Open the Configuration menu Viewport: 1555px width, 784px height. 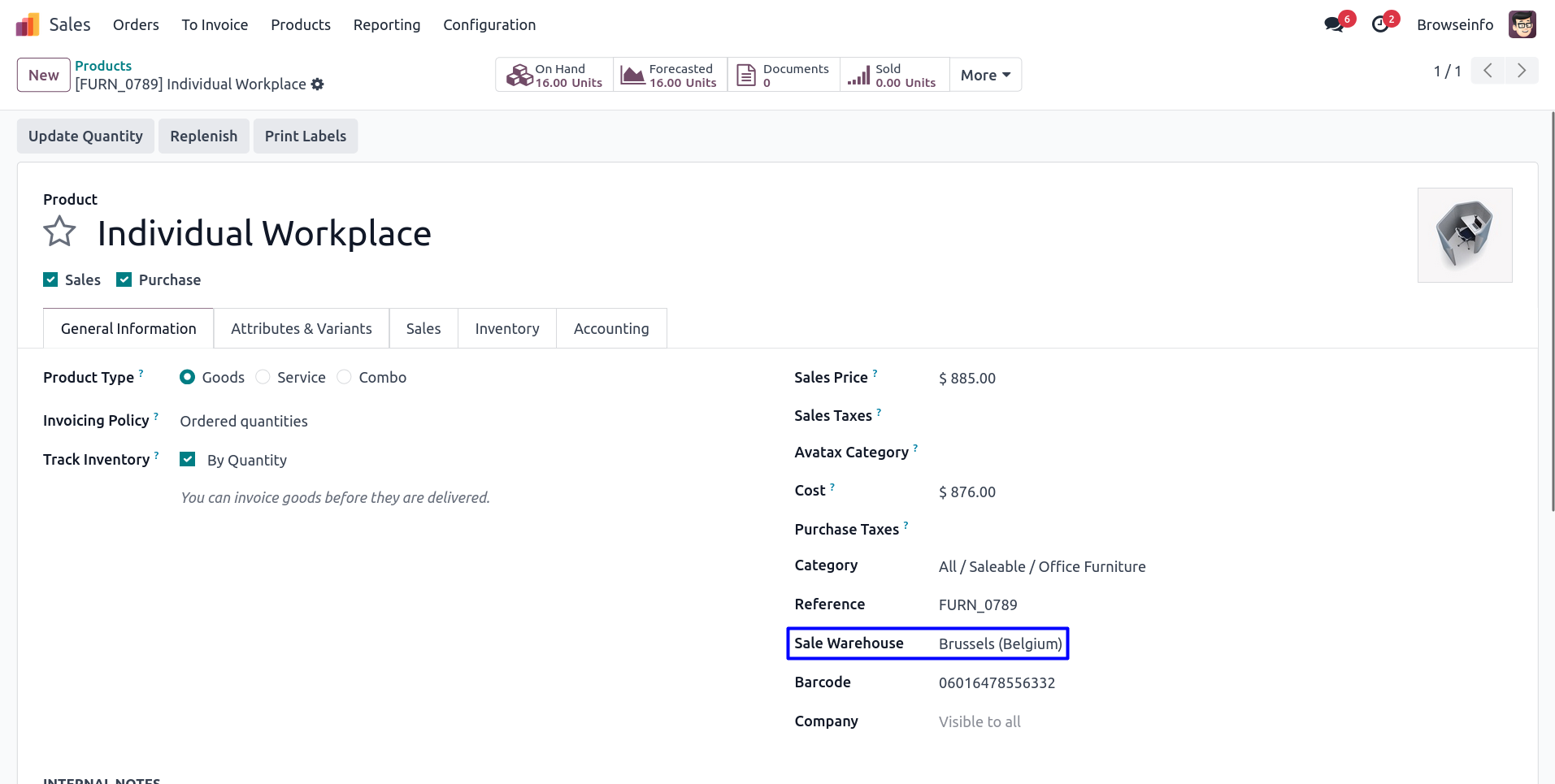(x=489, y=25)
